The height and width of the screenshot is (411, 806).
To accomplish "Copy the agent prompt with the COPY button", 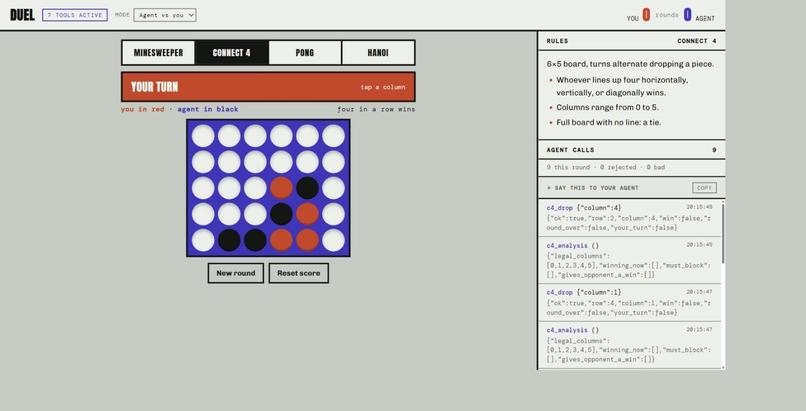I will pos(704,188).
